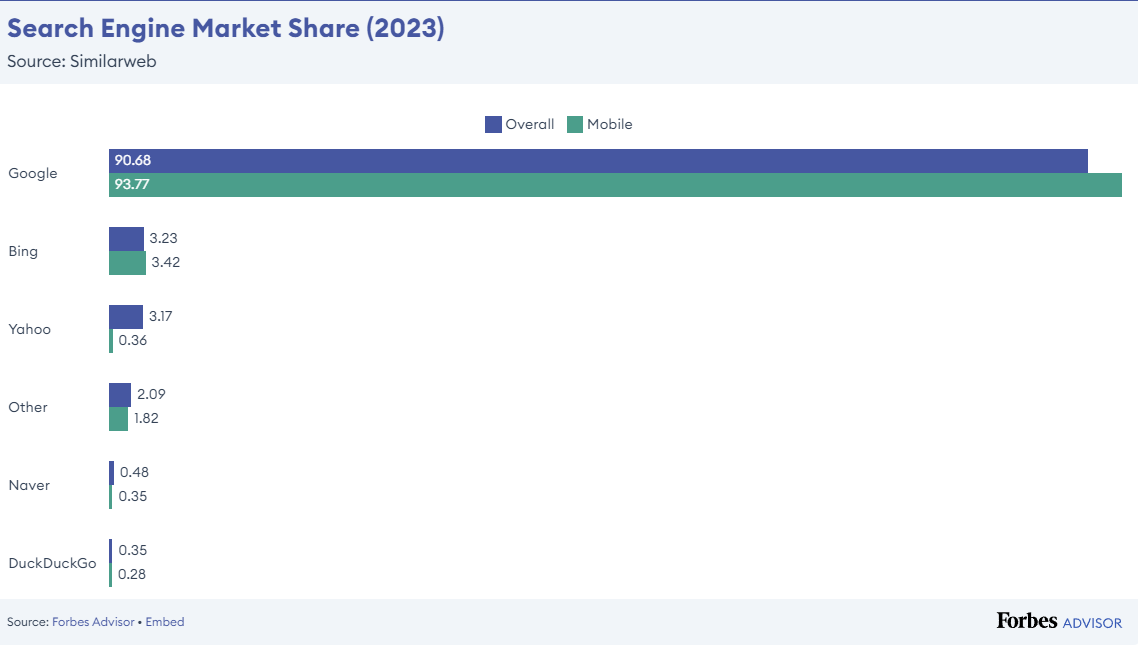Screen dimensions: 1138x651
Task: Click the Mobile legend label
Action: click(610, 124)
